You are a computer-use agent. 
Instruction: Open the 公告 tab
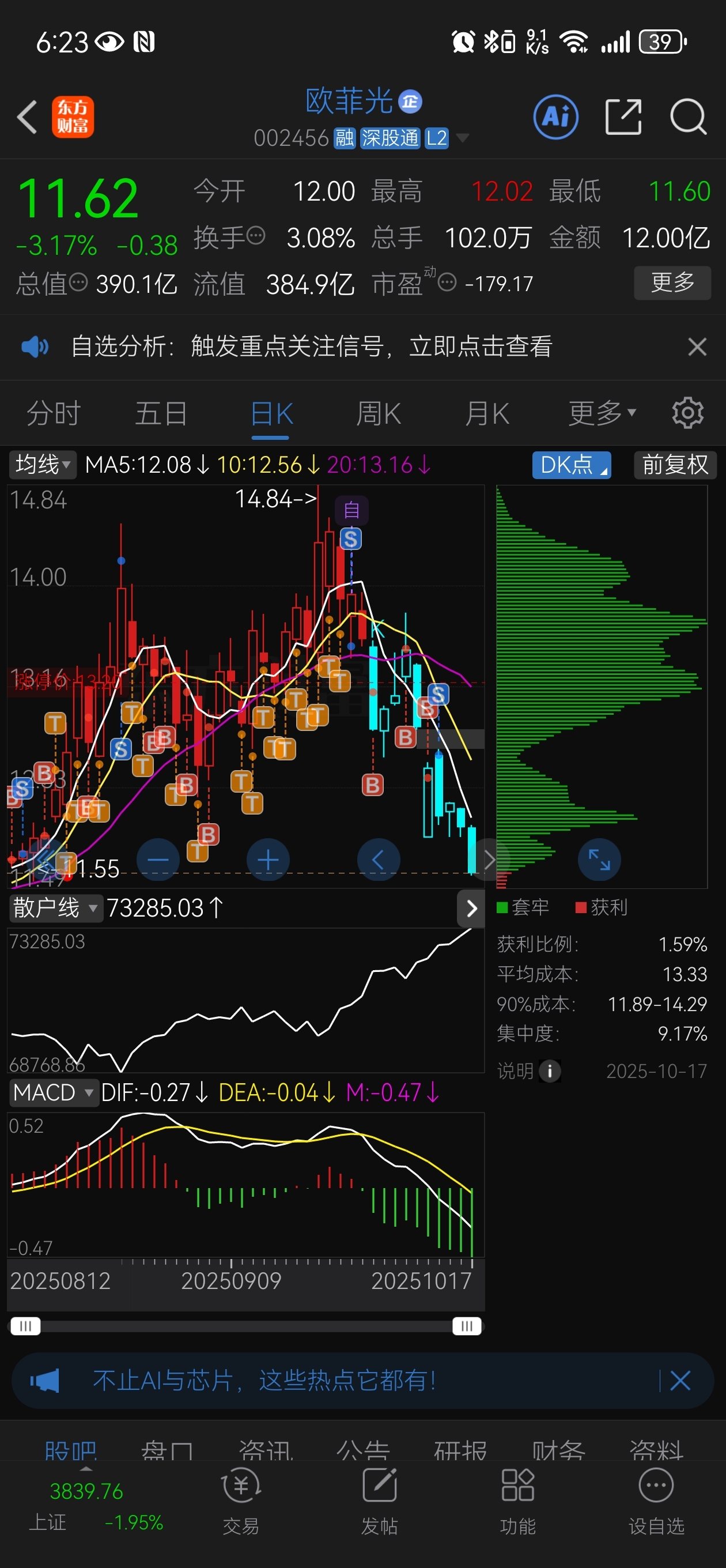[x=364, y=1450]
